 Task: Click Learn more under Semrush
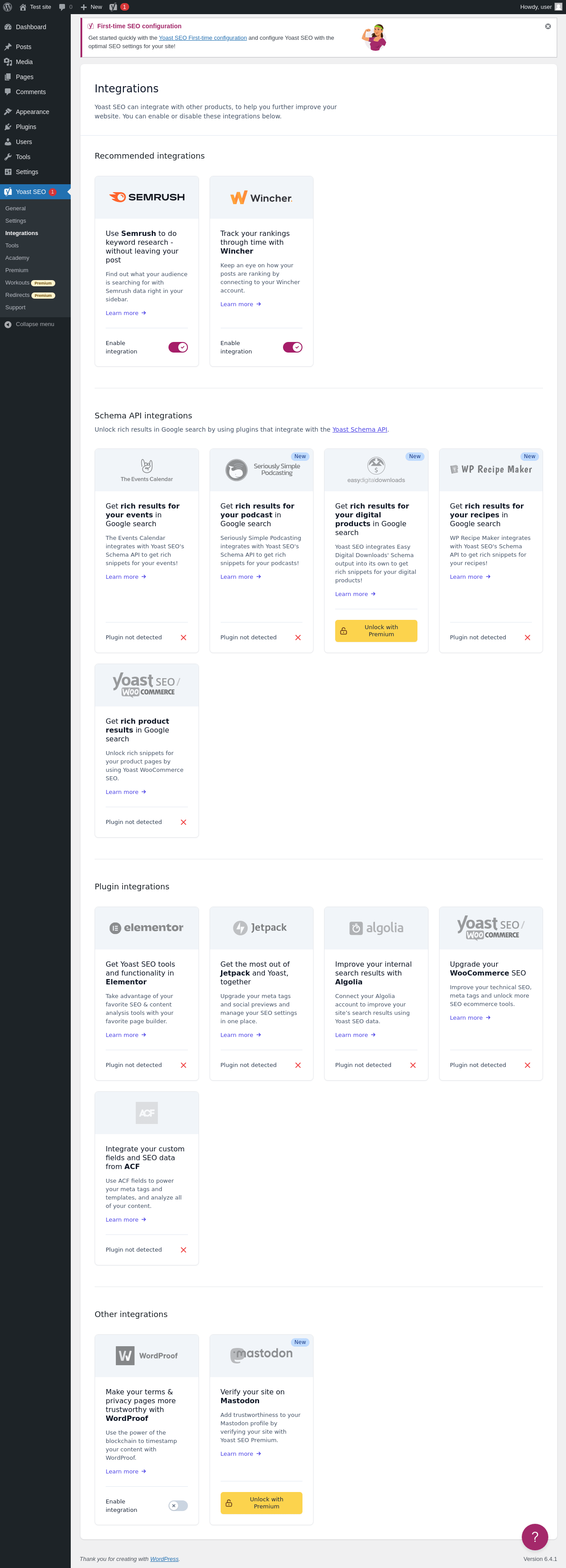pos(126,313)
